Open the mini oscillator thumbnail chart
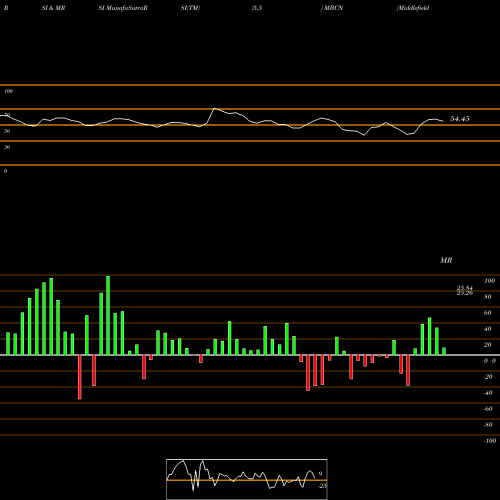Screen dimensions: 500x500 247,479
